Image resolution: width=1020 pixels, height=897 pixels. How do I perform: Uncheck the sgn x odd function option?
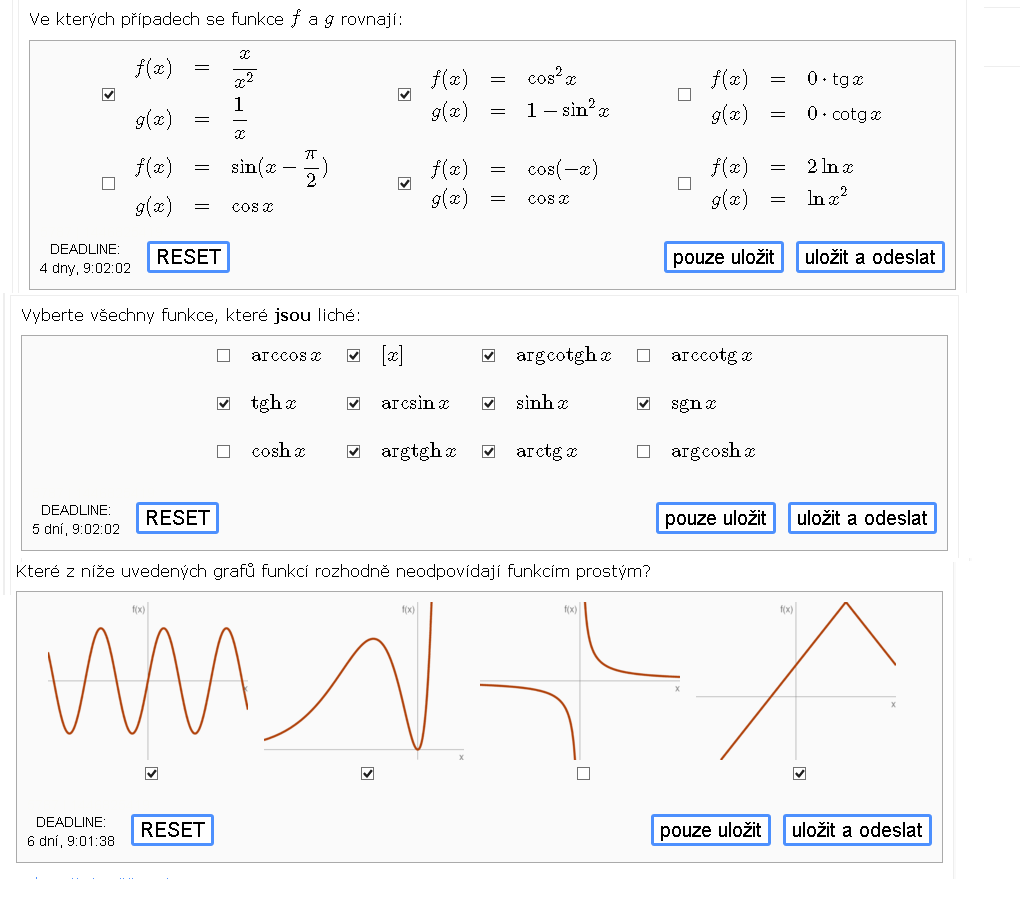[643, 404]
